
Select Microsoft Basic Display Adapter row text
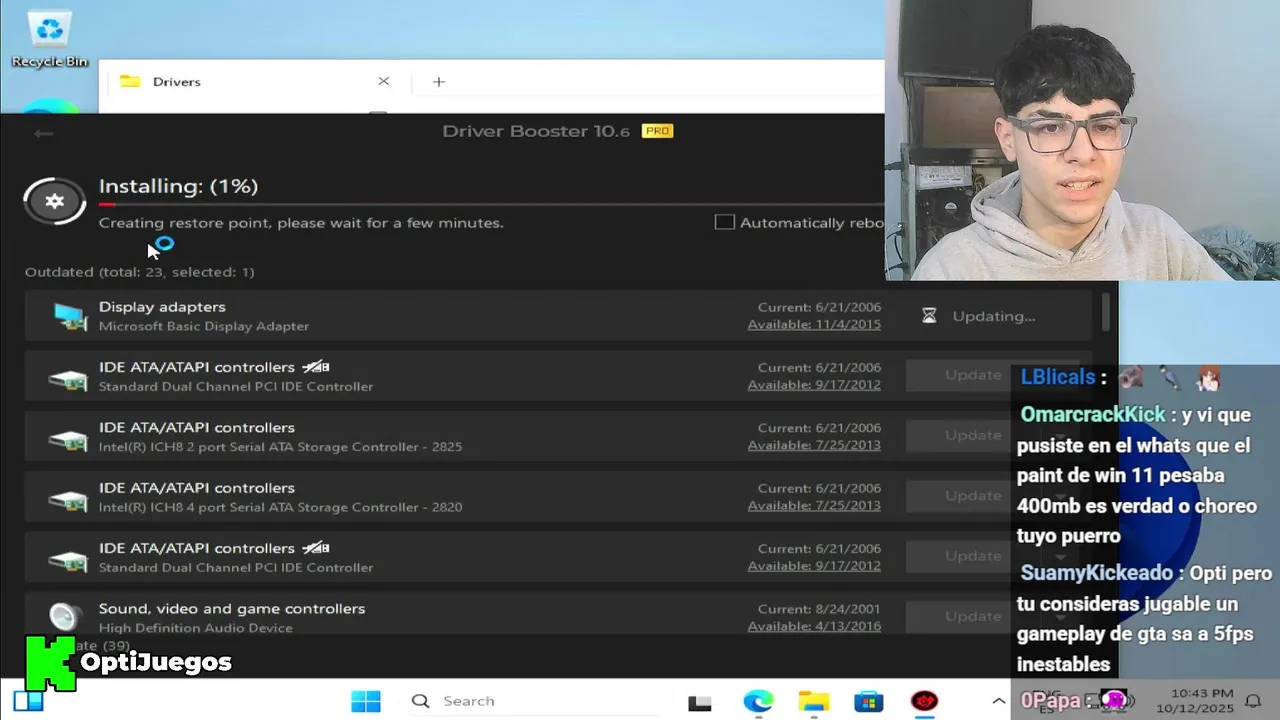[x=204, y=326]
